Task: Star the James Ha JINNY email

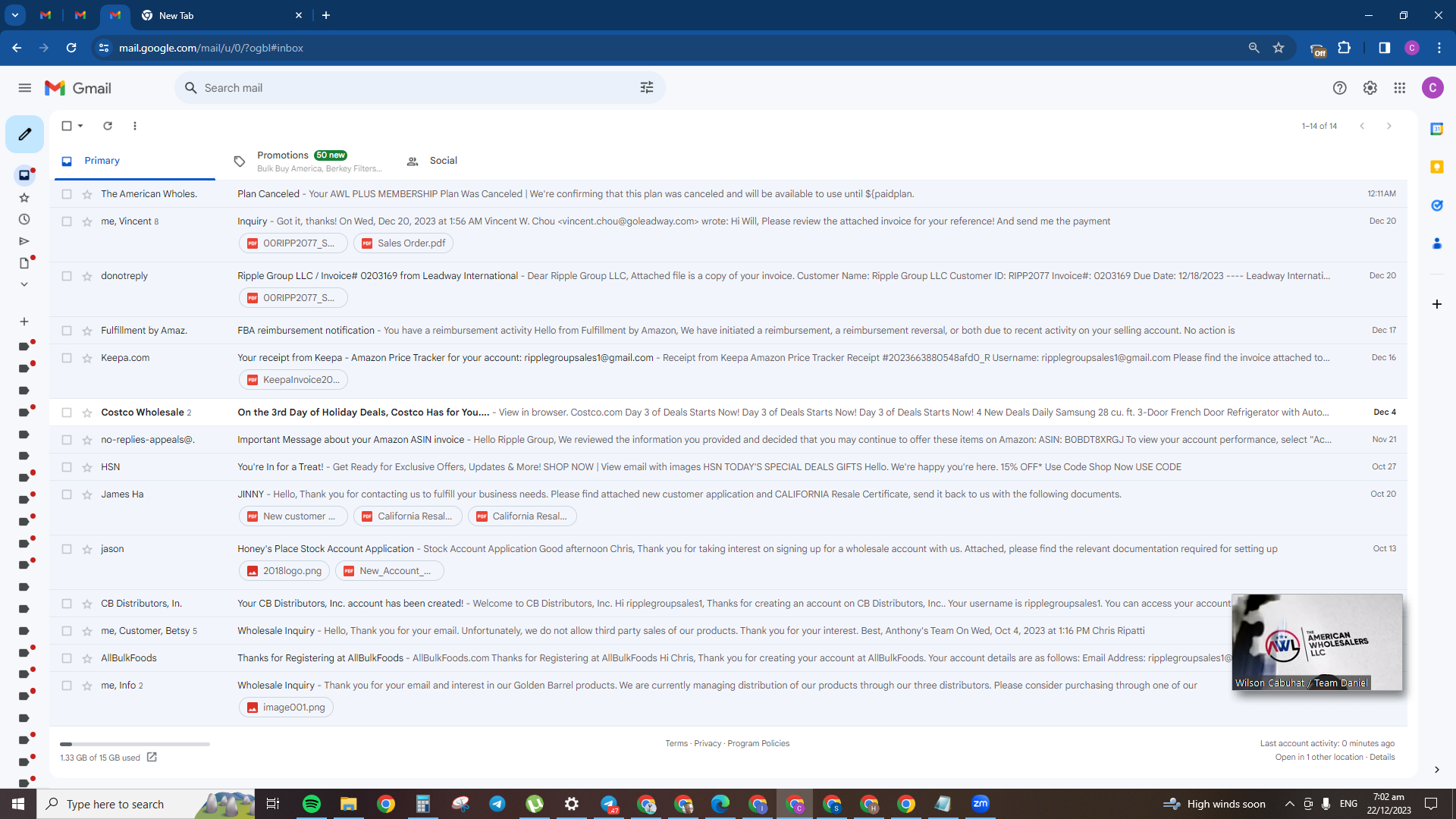Action: pyautogui.click(x=87, y=494)
